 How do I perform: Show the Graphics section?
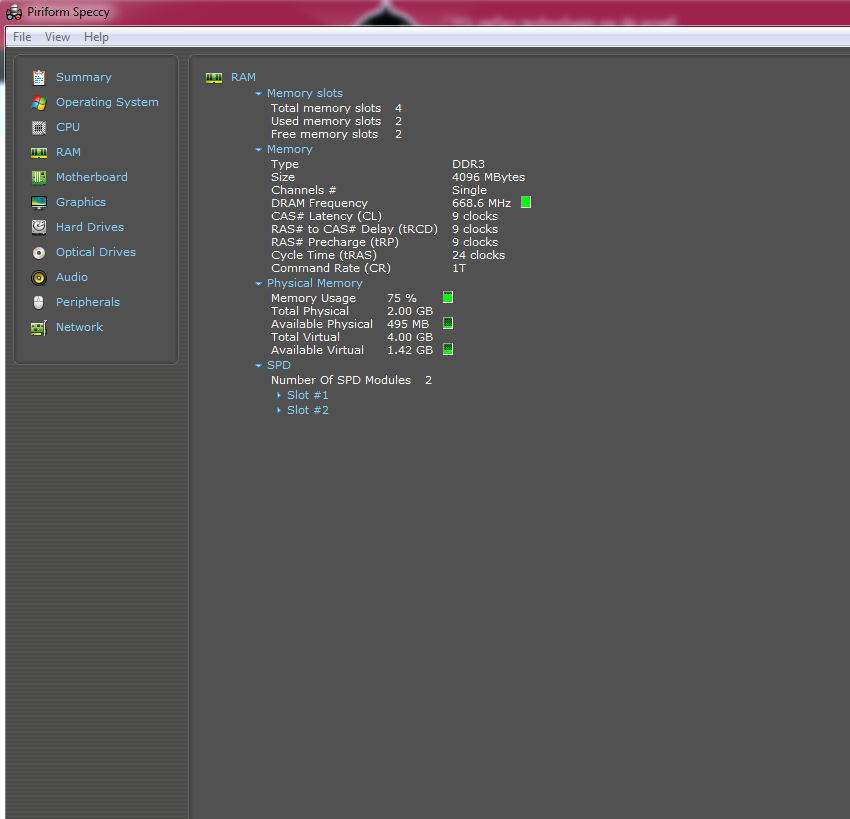coord(81,202)
